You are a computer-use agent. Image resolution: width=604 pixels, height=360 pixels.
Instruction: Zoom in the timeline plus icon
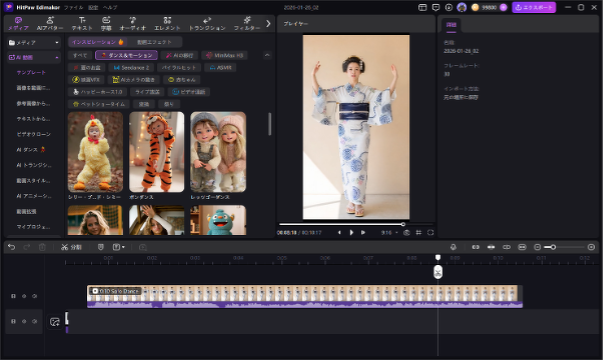pyautogui.click(x=591, y=247)
